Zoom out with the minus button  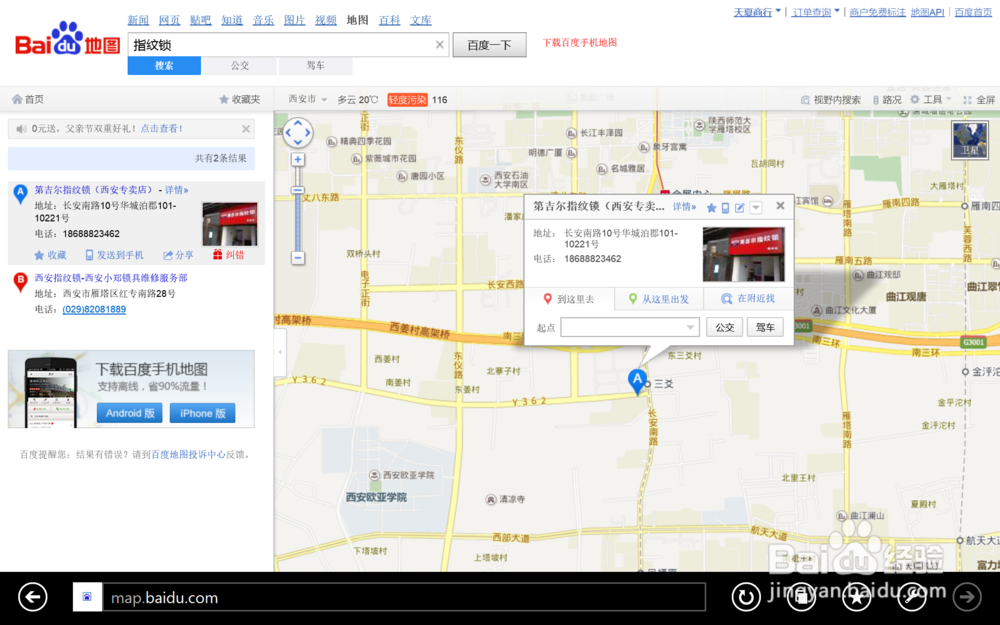point(298,258)
